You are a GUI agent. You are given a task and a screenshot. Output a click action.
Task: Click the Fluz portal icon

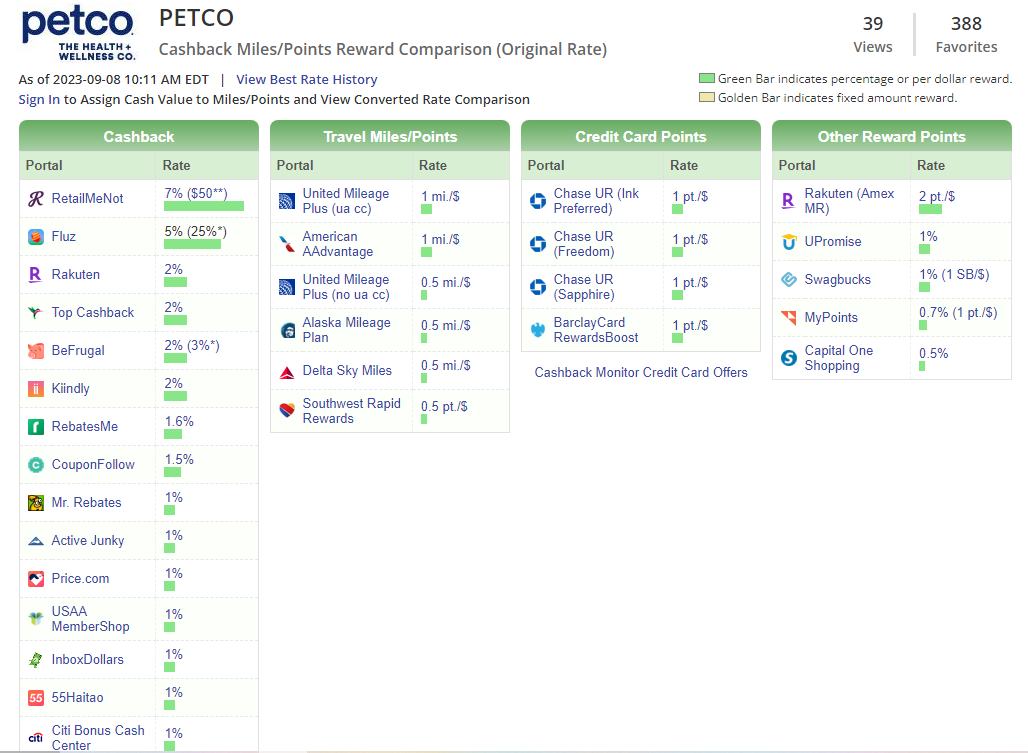(36, 237)
